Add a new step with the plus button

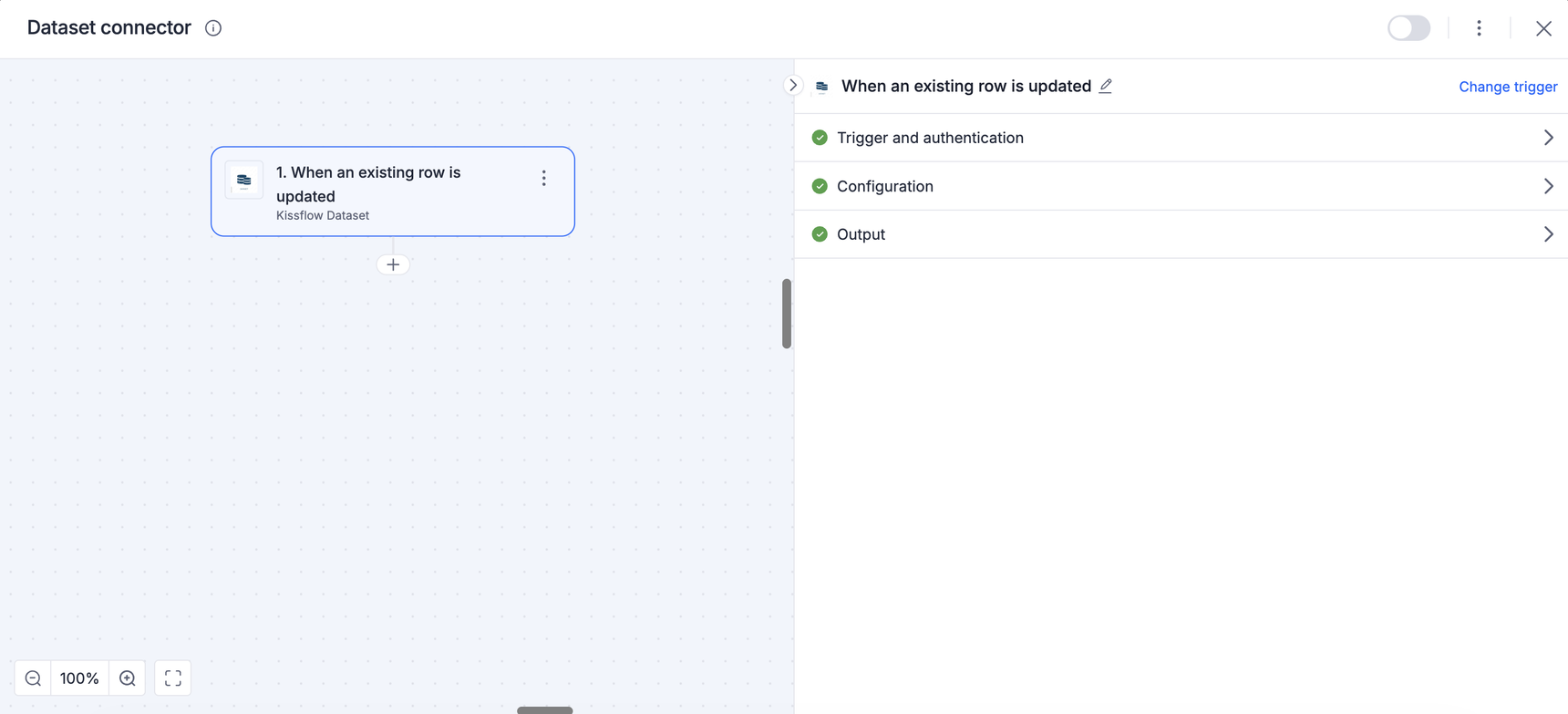click(x=393, y=264)
